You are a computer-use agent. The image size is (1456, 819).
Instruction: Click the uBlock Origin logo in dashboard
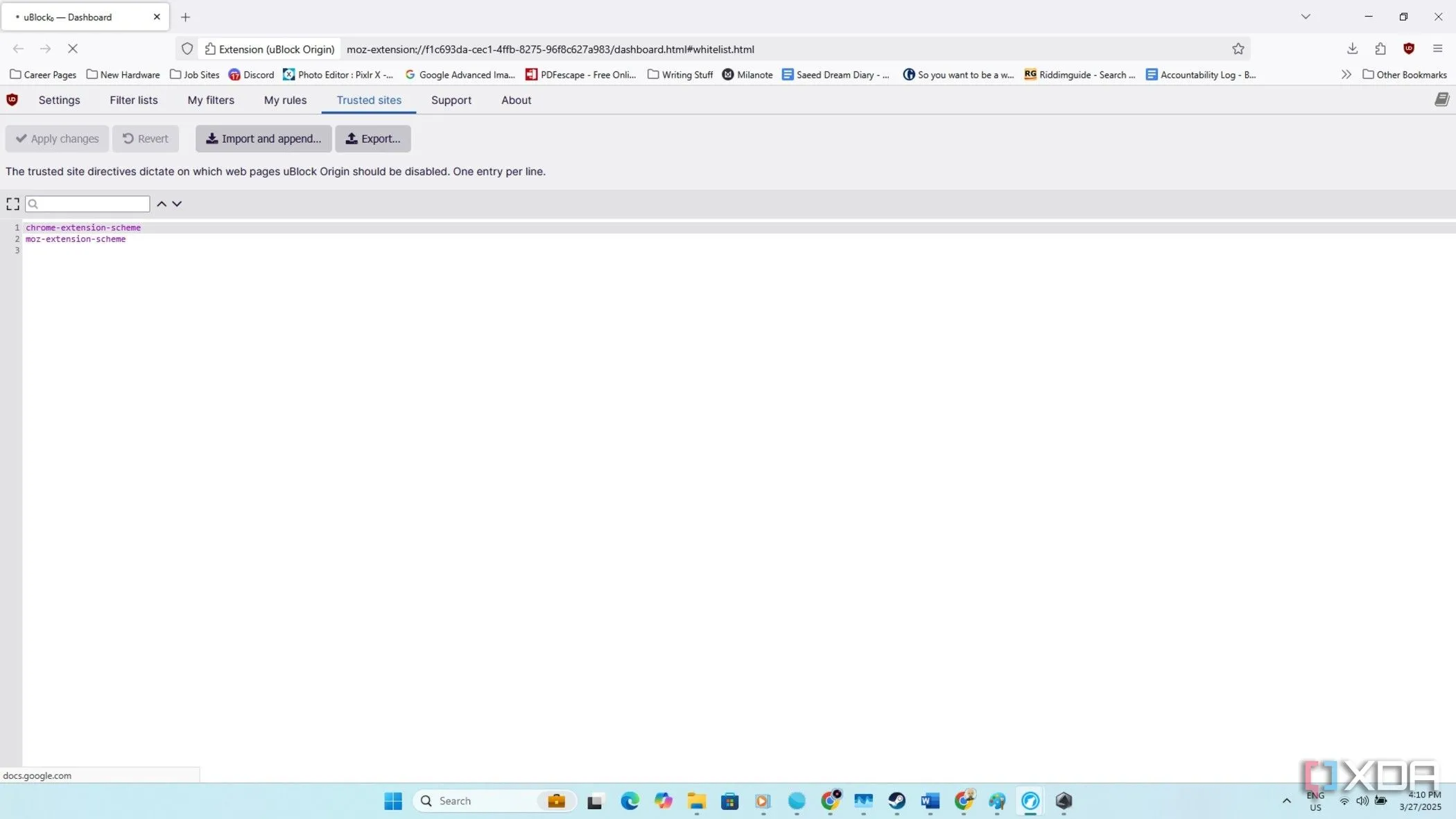click(12, 100)
